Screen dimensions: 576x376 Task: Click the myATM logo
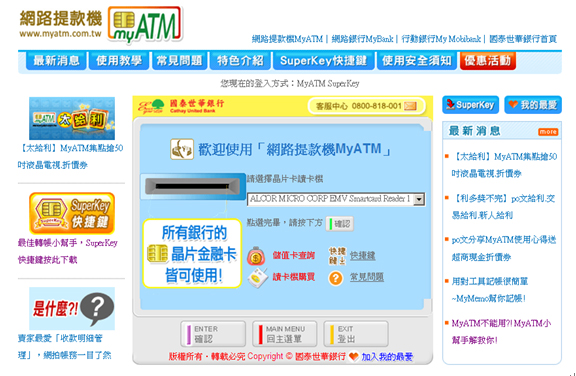[145, 24]
